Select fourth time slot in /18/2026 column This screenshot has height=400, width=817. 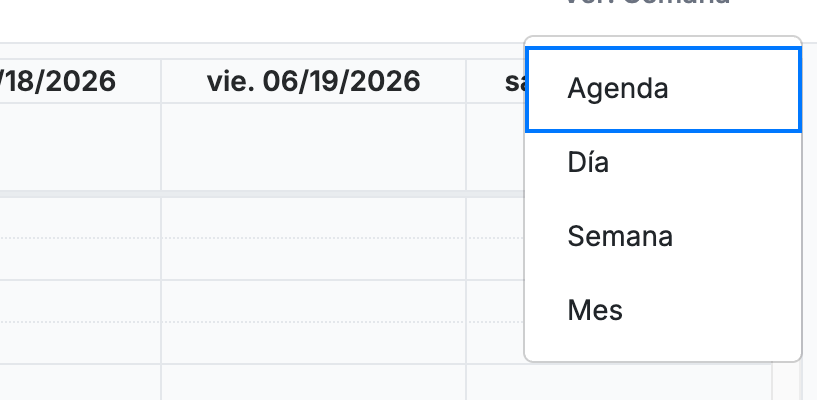(x=80, y=343)
